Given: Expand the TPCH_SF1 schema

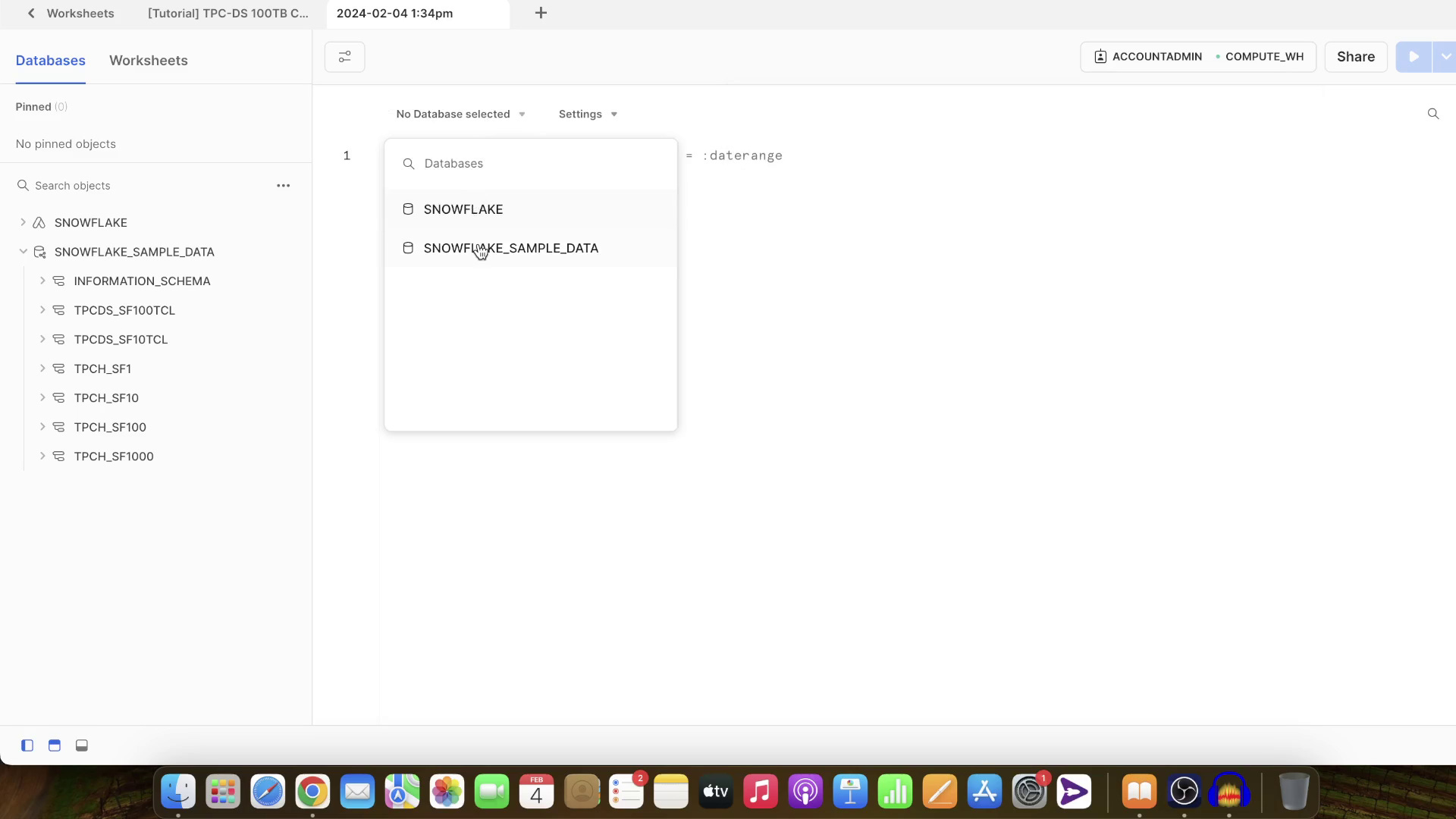Looking at the screenshot, I should (42, 369).
